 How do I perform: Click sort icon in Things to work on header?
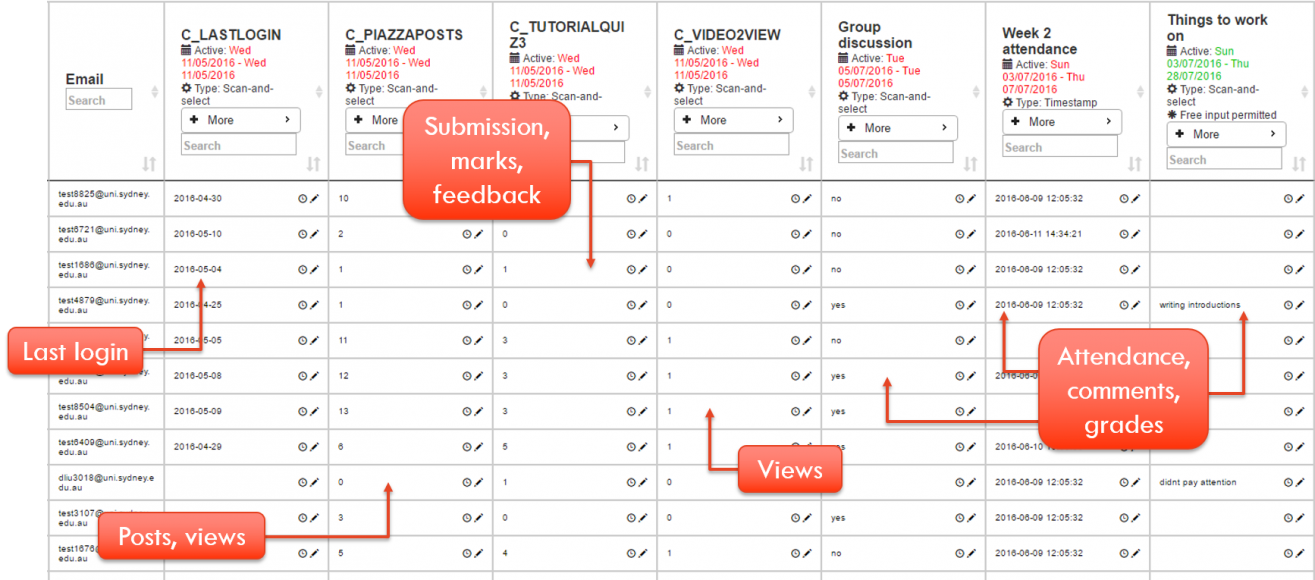click(x=1298, y=164)
